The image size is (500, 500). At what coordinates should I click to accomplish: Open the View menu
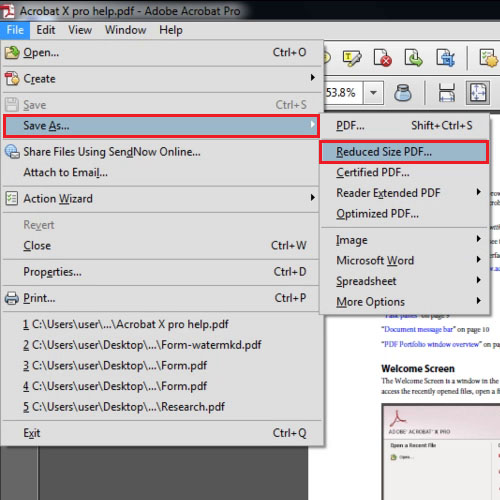(x=80, y=30)
